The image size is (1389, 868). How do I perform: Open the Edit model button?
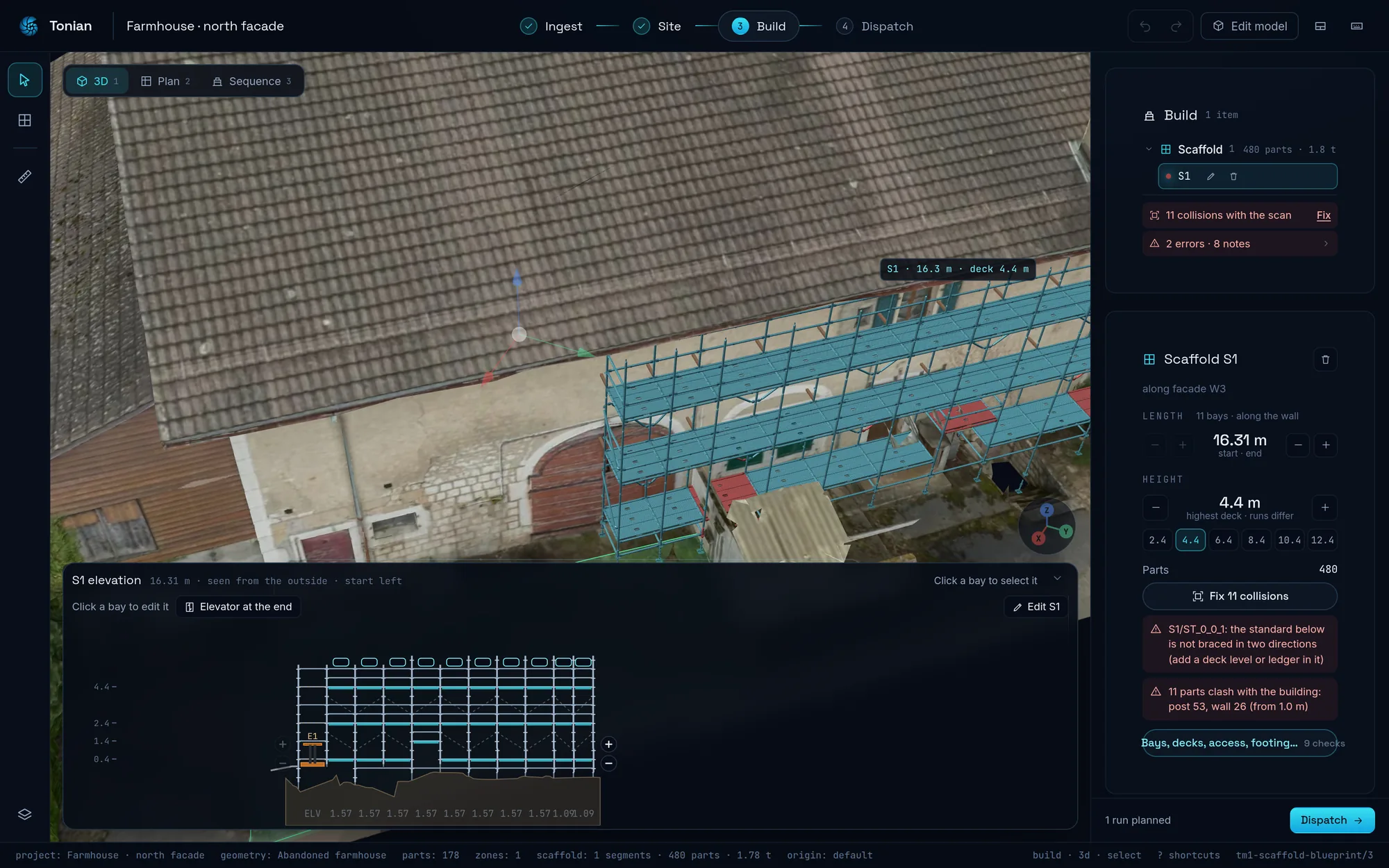[1249, 26]
